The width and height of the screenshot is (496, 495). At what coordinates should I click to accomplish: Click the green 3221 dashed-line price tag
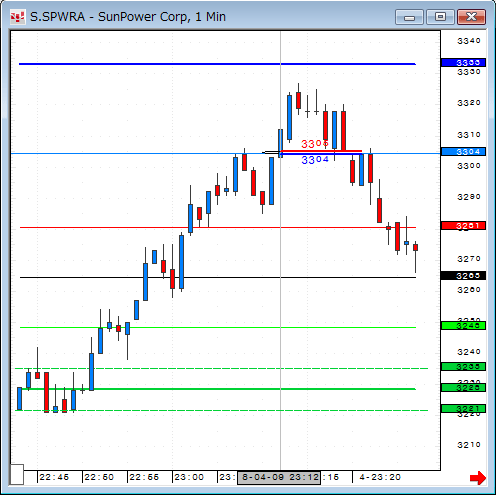463,409
